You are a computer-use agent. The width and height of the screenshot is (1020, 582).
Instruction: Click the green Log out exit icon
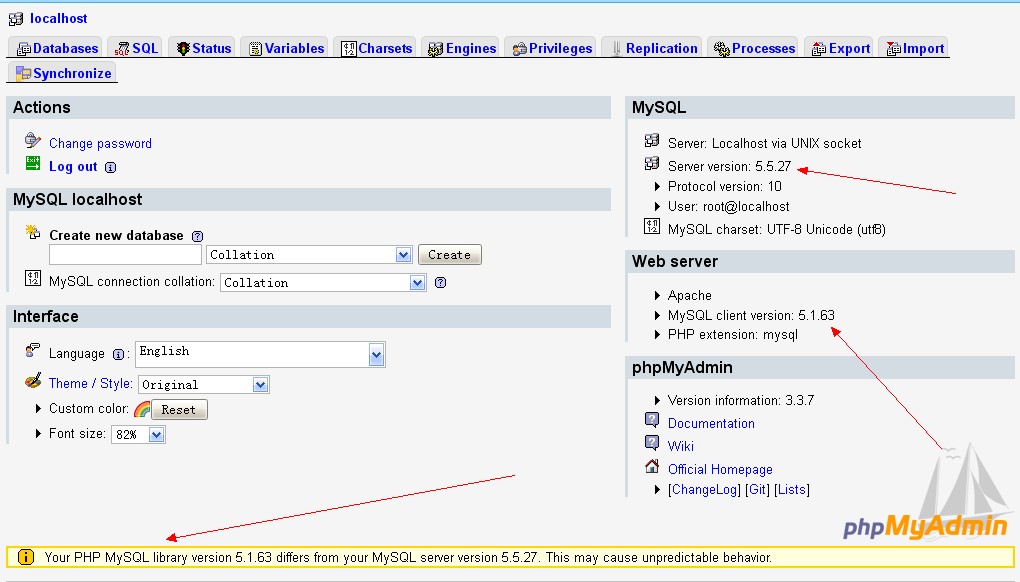point(33,163)
